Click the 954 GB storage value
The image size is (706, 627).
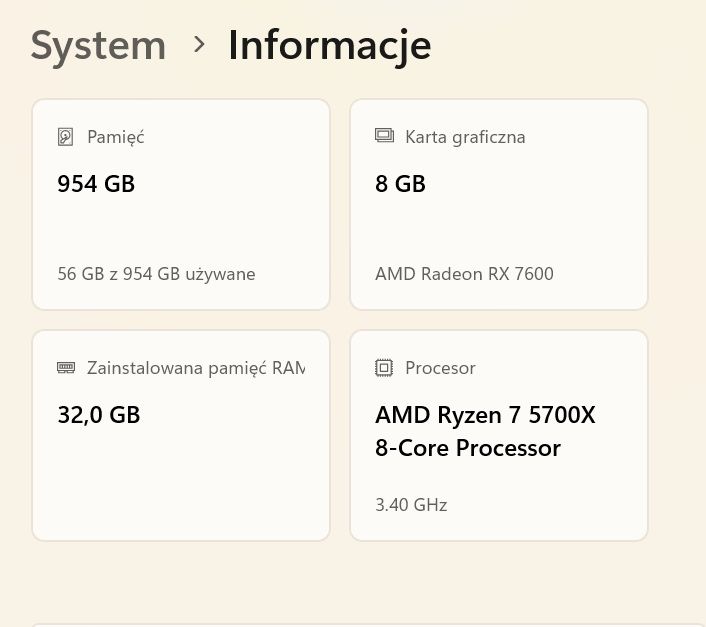[x=96, y=184]
